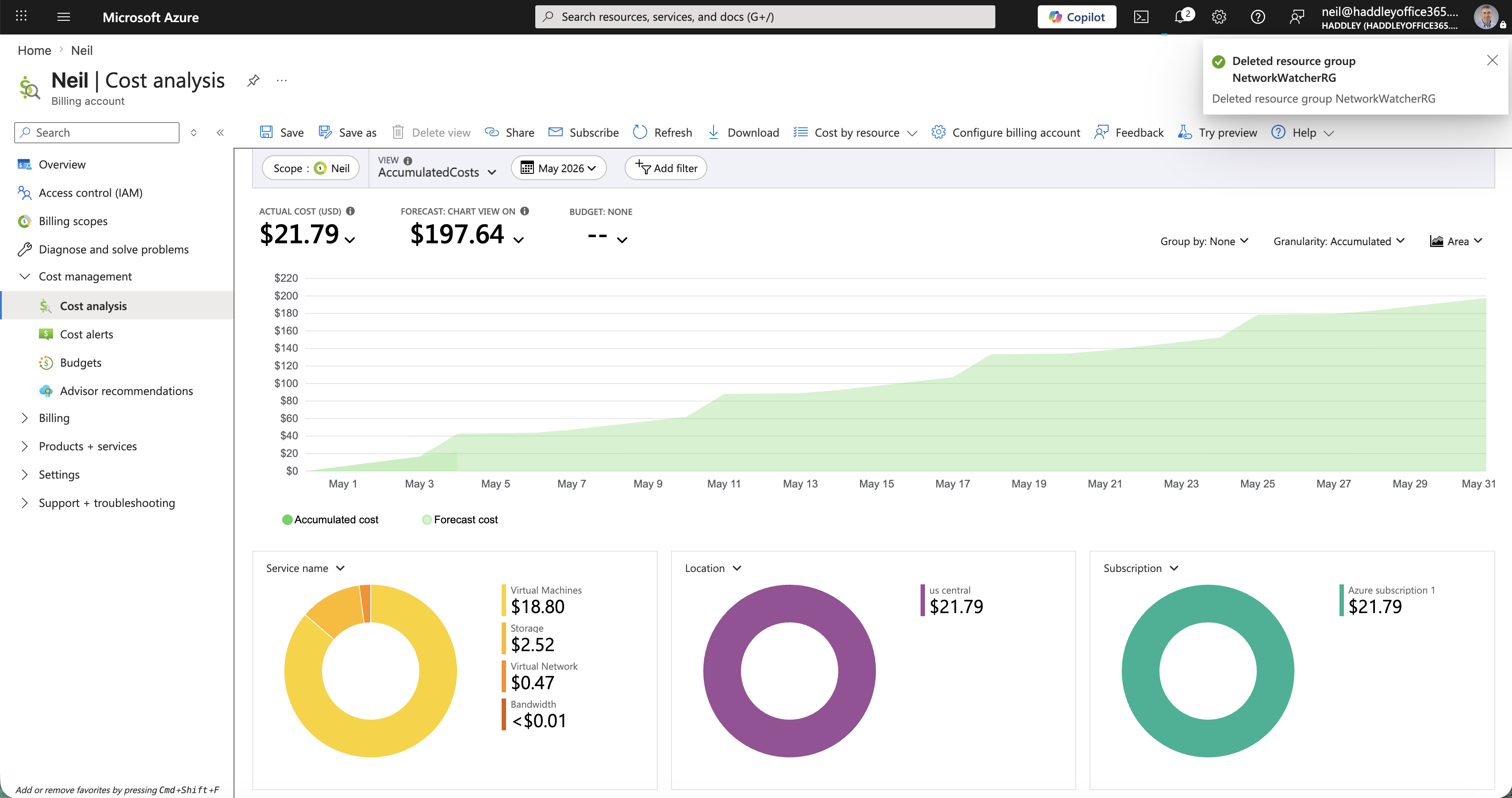Open Granularity Accumulated dropdown

[x=1338, y=241]
